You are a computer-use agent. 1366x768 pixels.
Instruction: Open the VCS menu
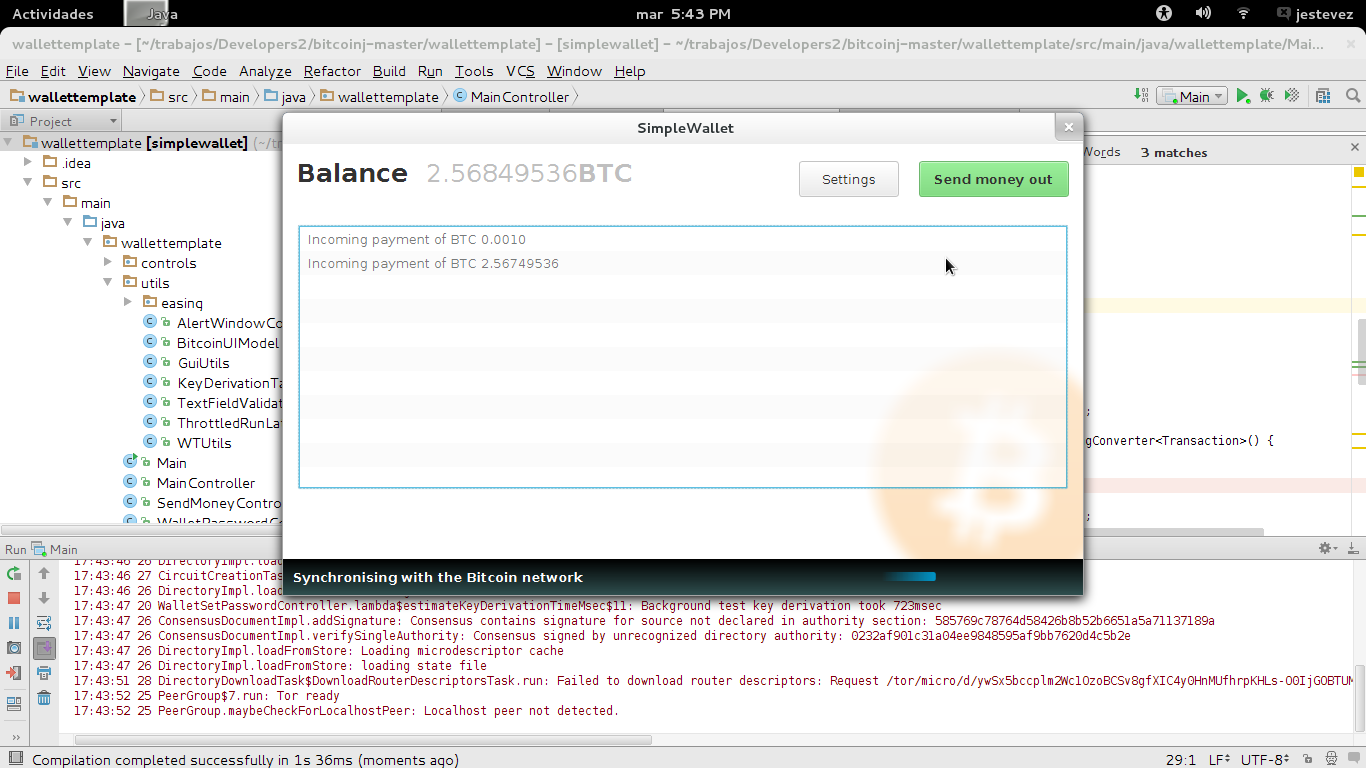coord(520,71)
